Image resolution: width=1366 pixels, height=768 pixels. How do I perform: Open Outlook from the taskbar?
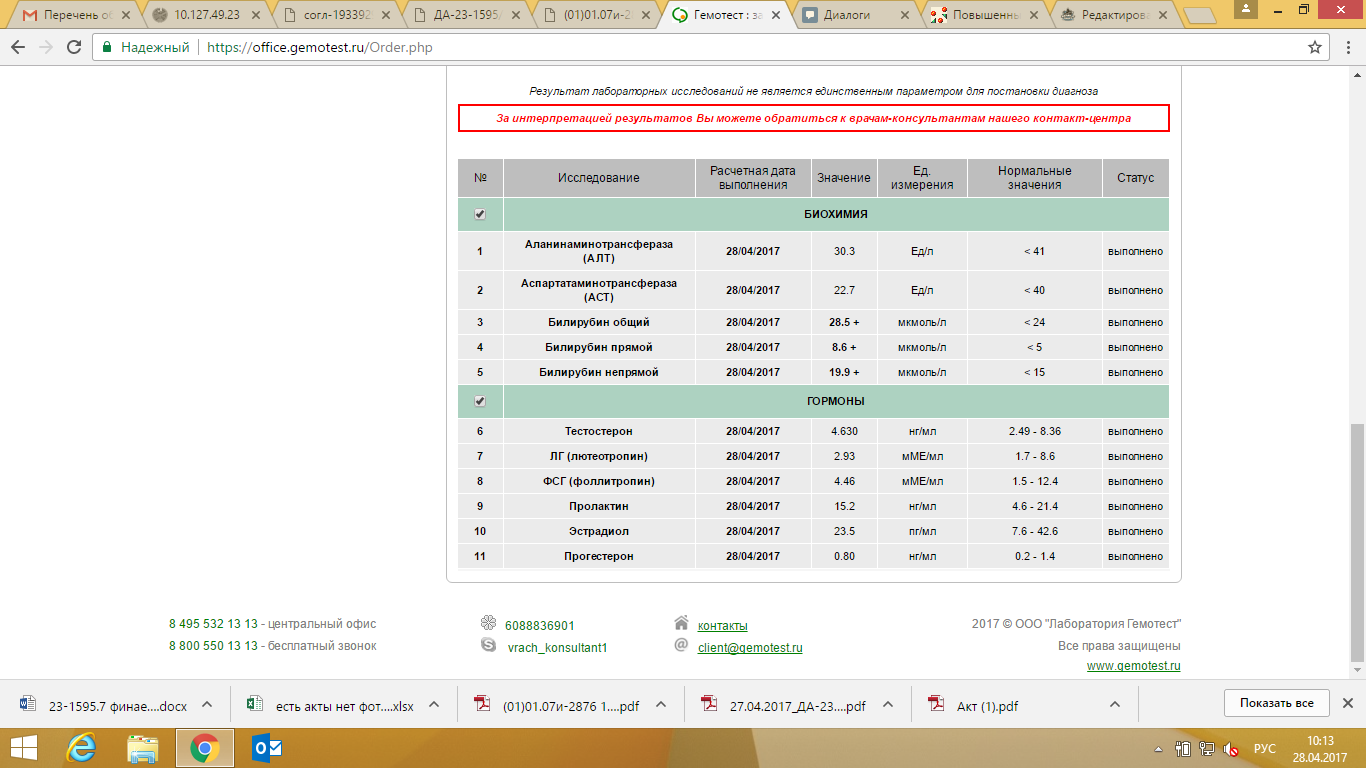[x=267, y=748]
